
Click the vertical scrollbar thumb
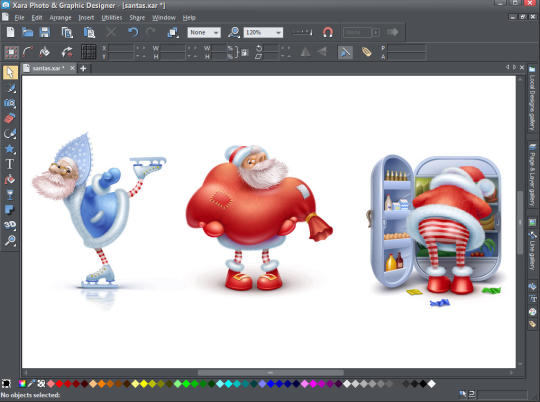pos(520,223)
